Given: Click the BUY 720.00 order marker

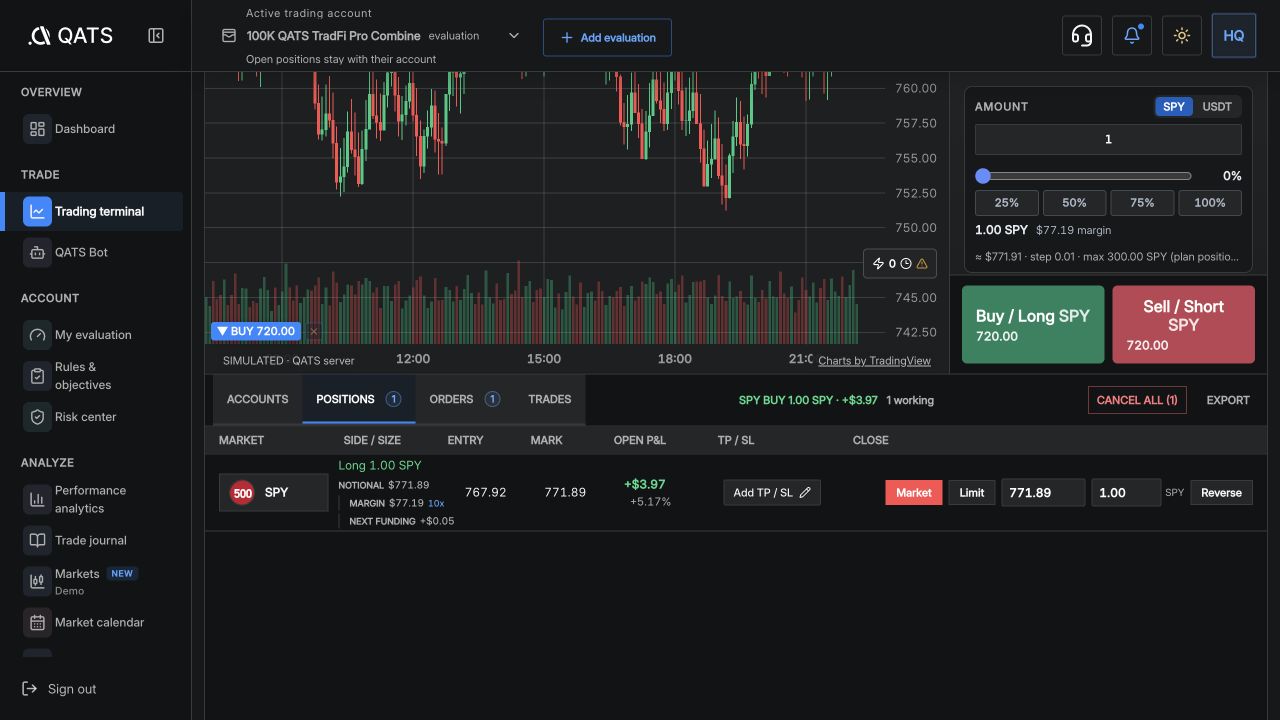Looking at the screenshot, I should (x=256, y=331).
